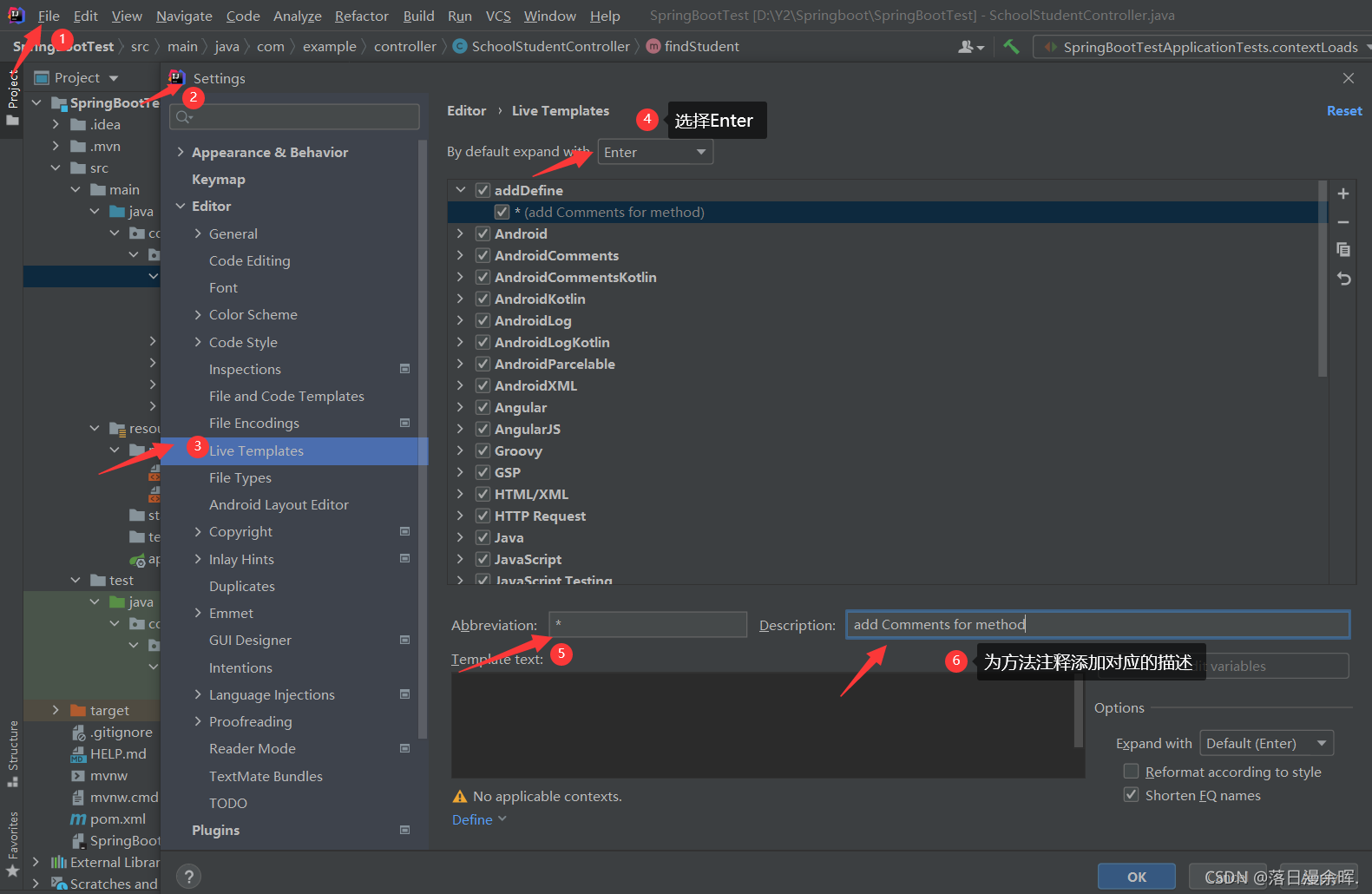The width and height of the screenshot is (1372, 894).
Task: Open the user account icon menu
Action: [970, 47]
